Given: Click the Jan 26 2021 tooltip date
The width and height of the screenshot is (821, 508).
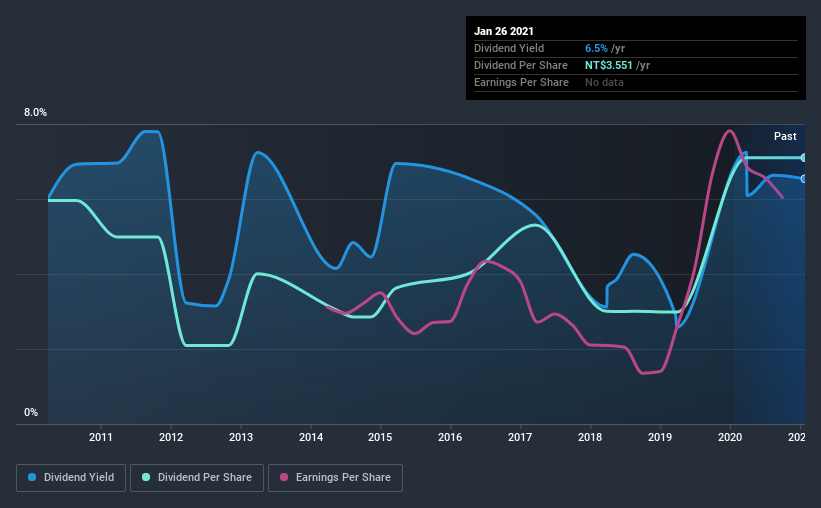Looking at the screenshot, I should [504, 31].
